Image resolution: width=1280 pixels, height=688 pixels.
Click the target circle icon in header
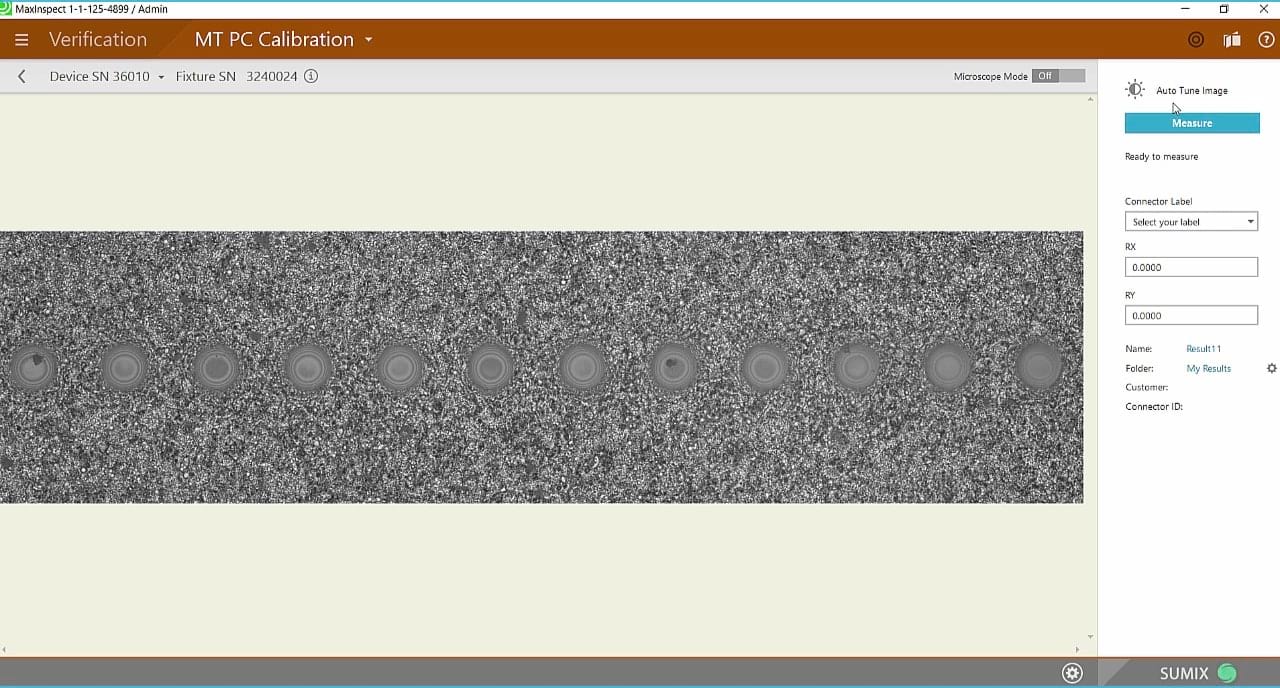pos(1196,40)
